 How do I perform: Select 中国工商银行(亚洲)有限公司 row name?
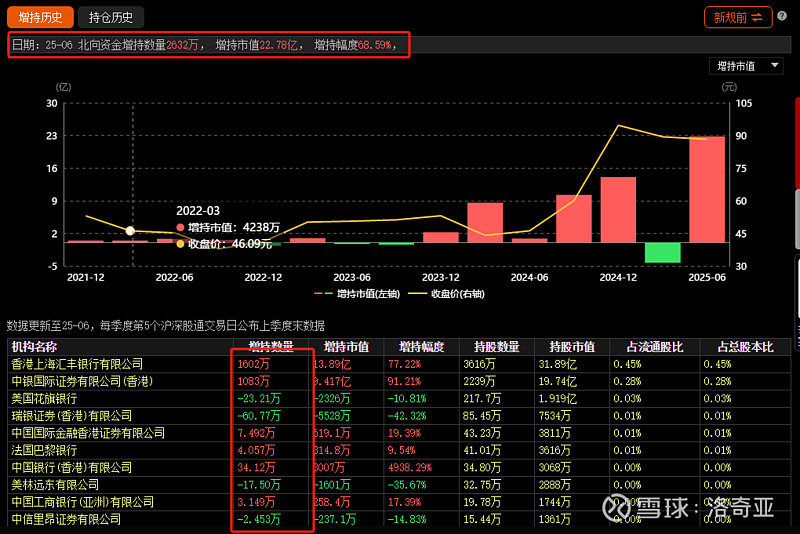[83, 502]
